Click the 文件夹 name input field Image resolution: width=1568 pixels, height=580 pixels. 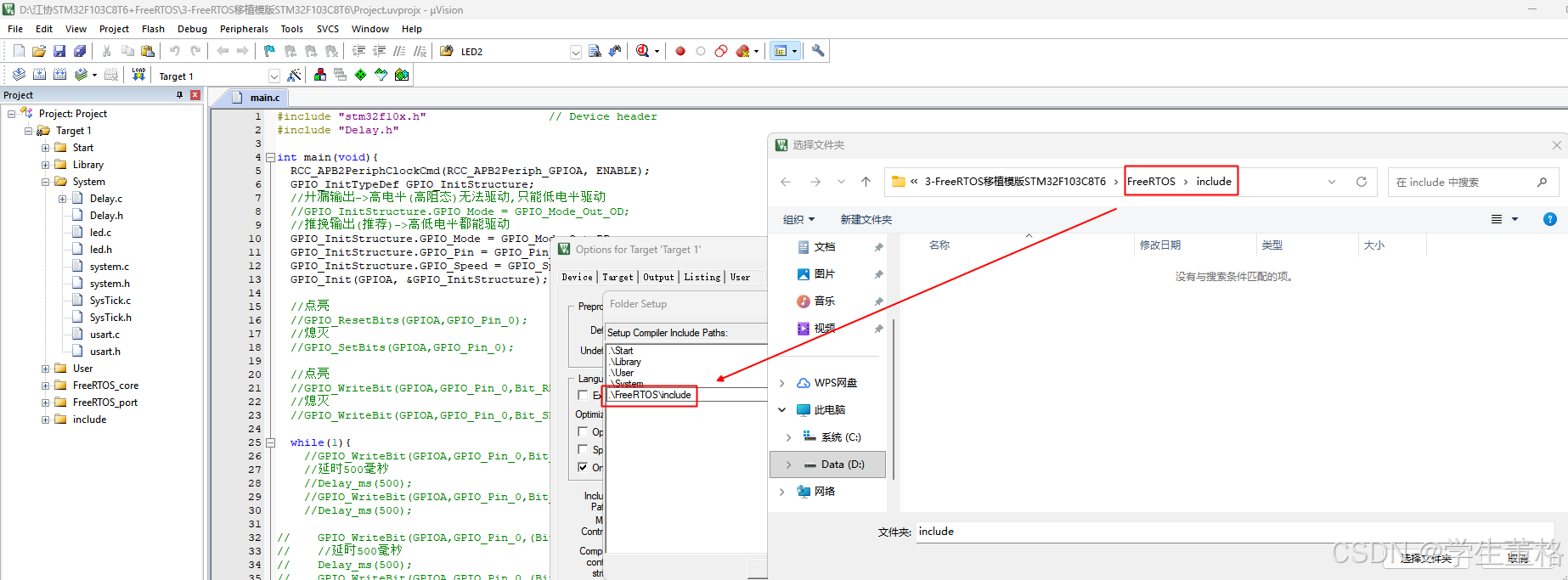tap(1236, 532)
